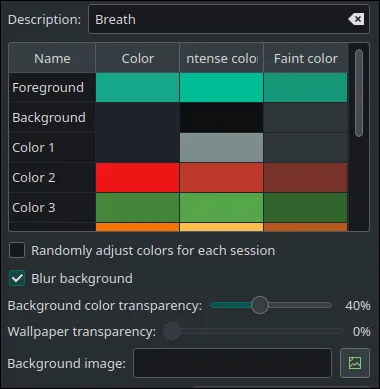The height and width of the screenshot is (389, 380).
Task: Select the Foreground row name cell
Action: click(52, 88)
